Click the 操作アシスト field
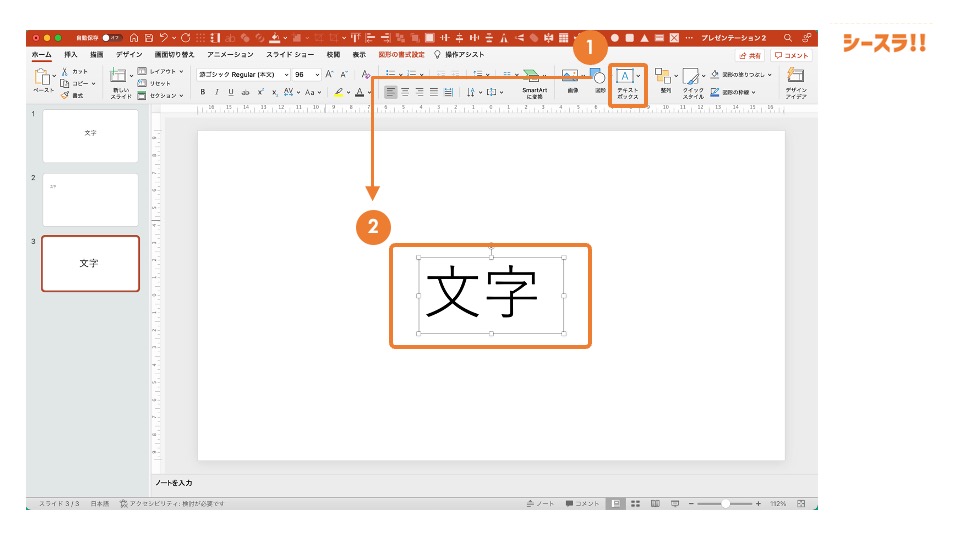 459,54
